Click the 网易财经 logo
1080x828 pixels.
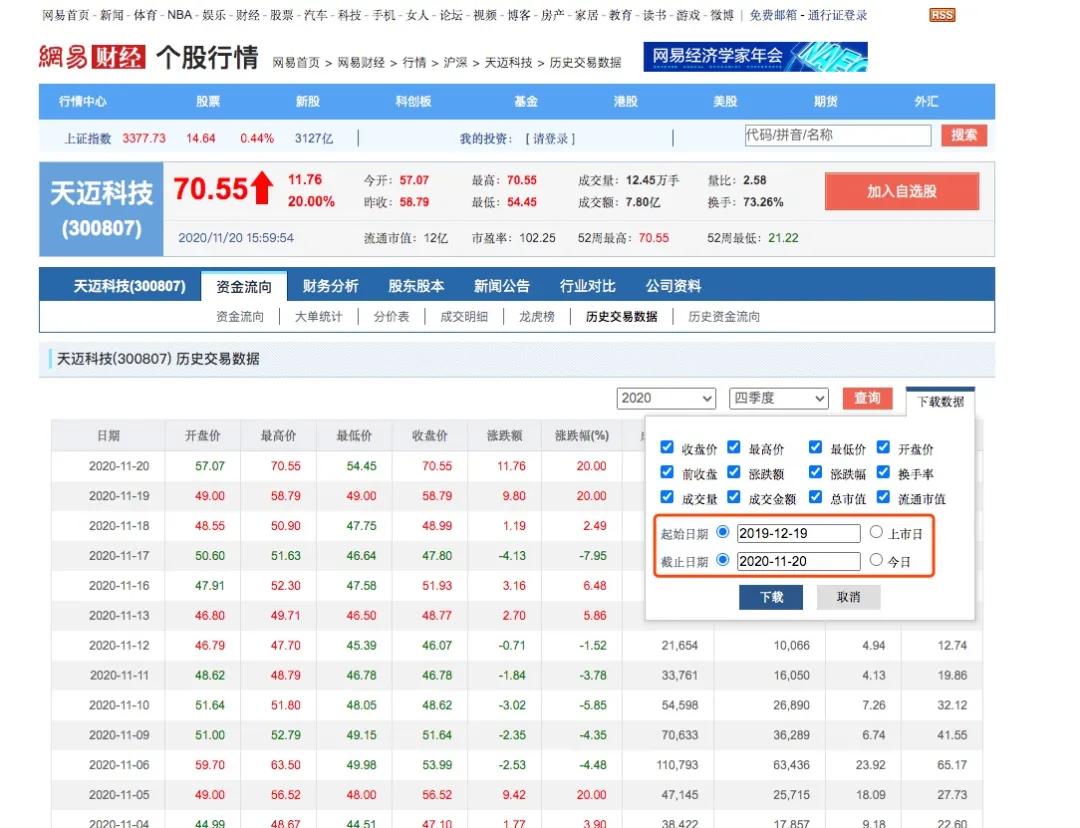(92, 57)
